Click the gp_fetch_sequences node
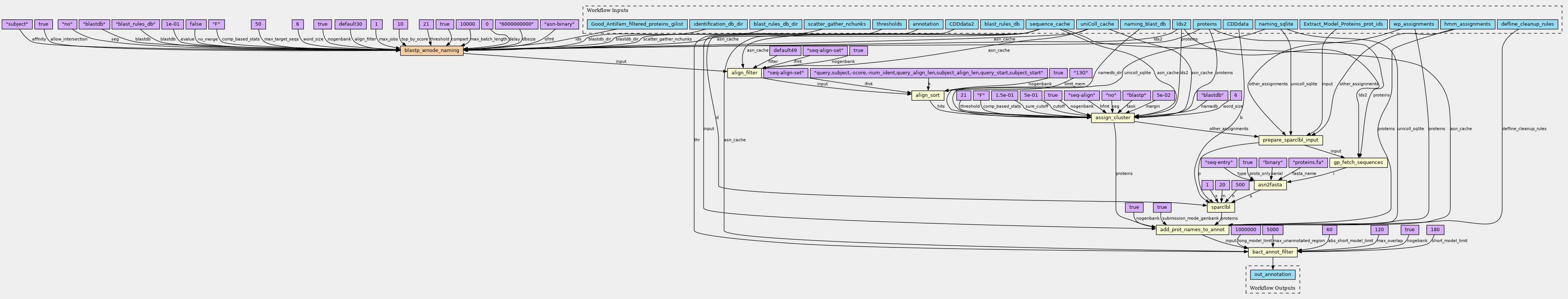 [1358, 163]
